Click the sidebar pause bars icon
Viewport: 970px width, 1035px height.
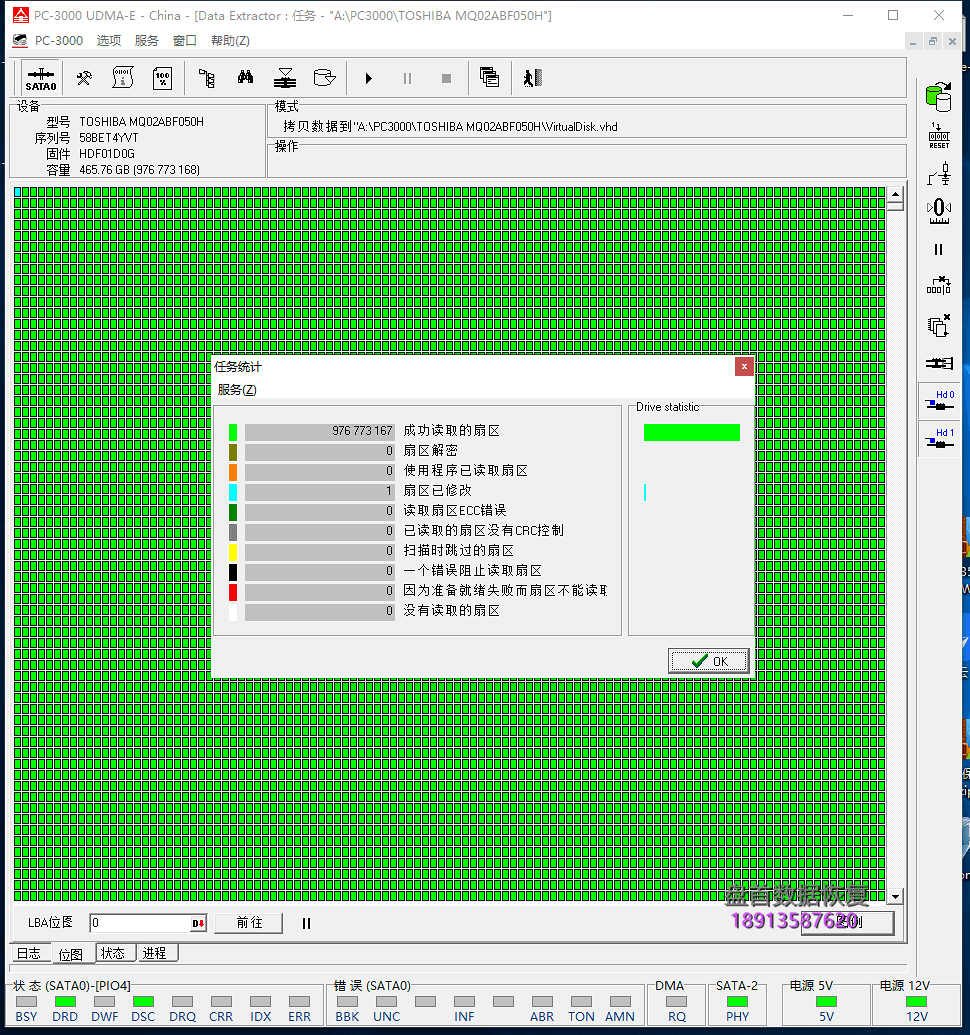point(938,250)
